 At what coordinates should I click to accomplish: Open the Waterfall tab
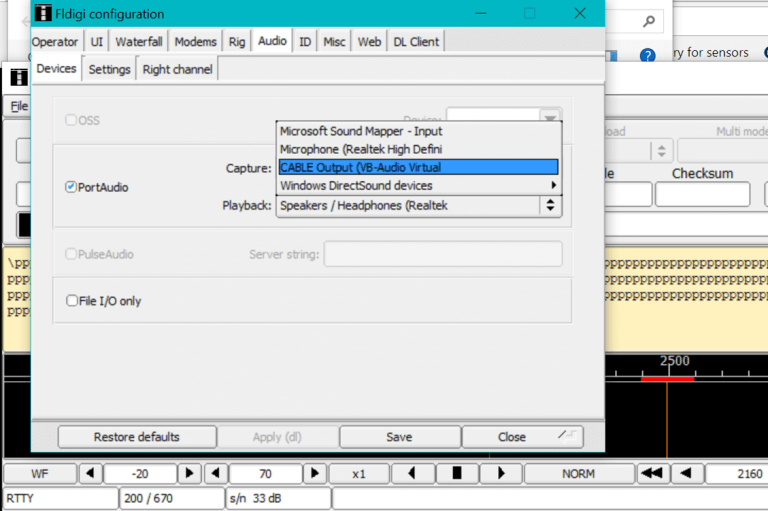pyautogui.click(x=139, y=42)
